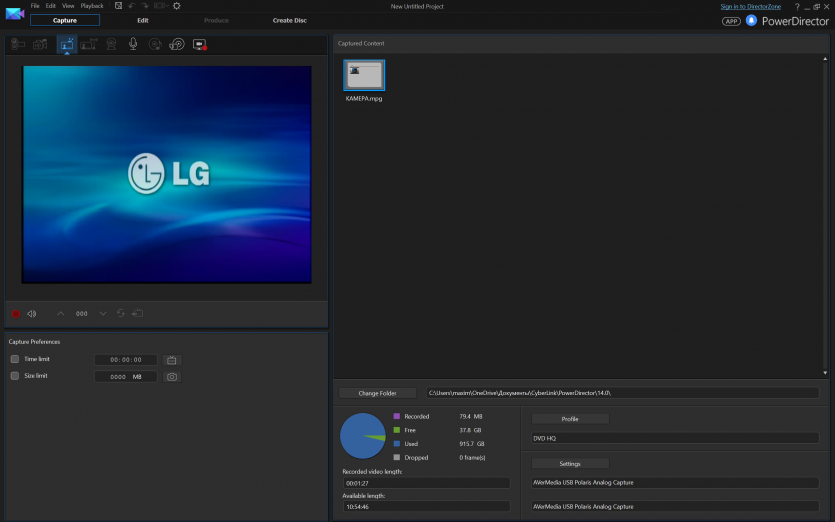Open the screen recorder icon
The image size is (835, 522).
click(199, 44)
